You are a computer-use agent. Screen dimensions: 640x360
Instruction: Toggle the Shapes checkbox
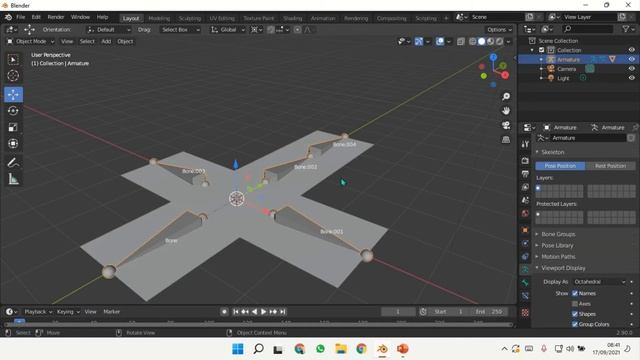coord(575,314)
